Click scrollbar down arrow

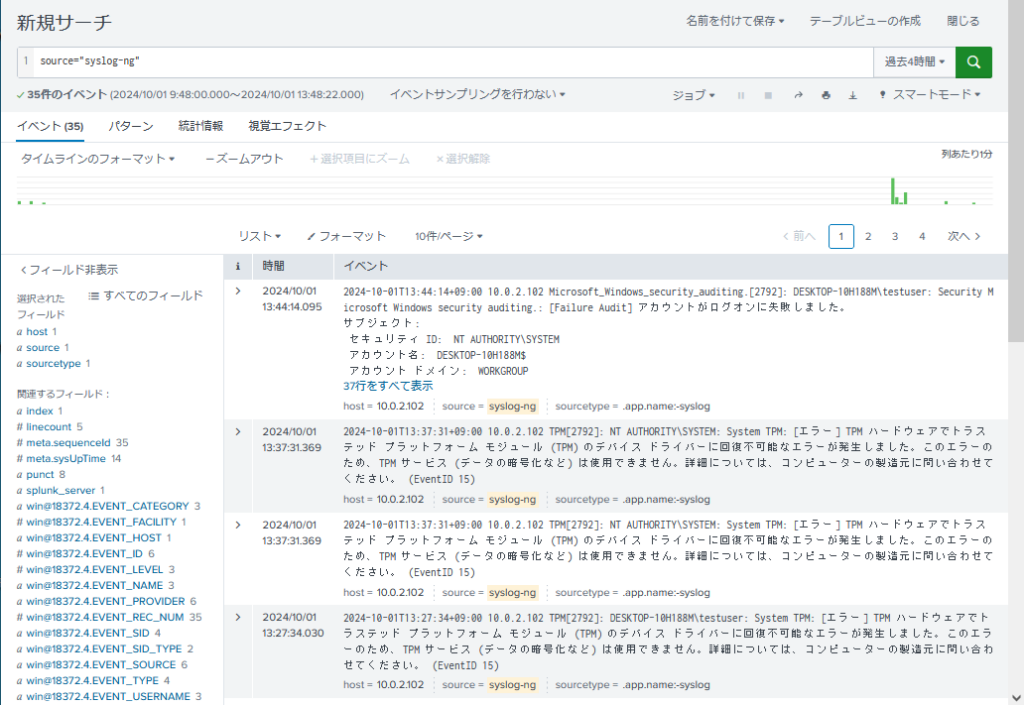(1016, 697)
